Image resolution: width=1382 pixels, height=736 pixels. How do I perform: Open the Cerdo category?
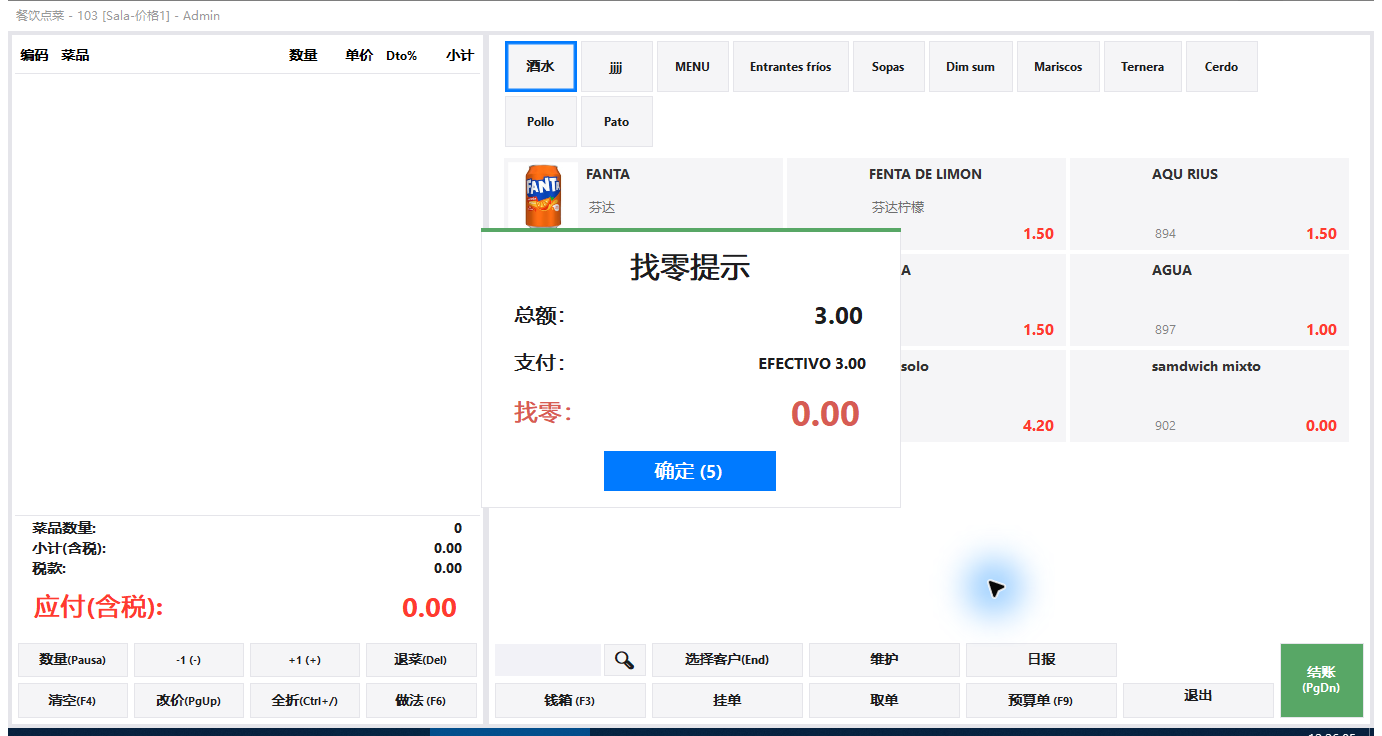pyautogui.click(x=1222, y=67)
